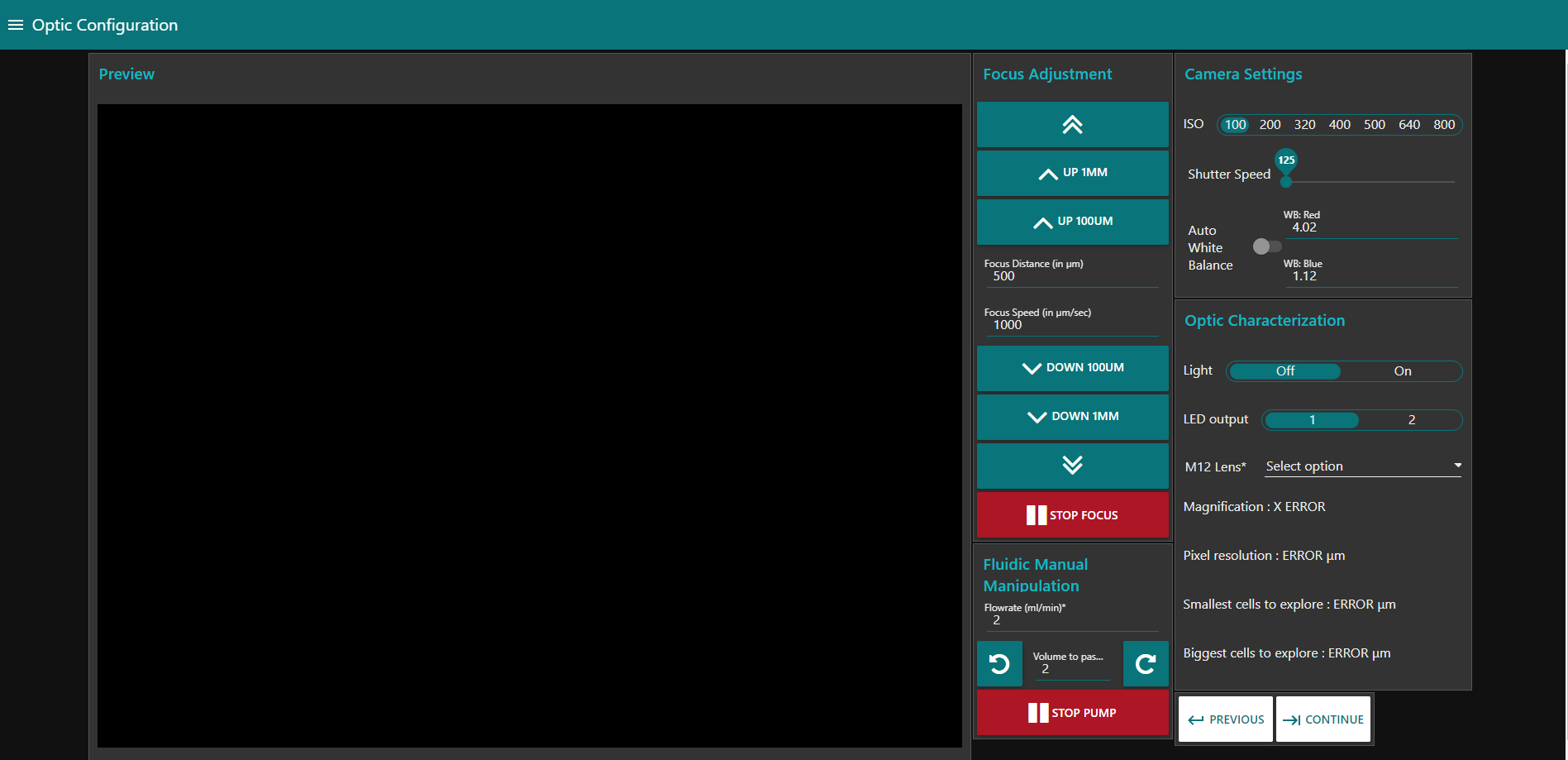
Task: Move focus up 100UM
Action: (1072, 222)
